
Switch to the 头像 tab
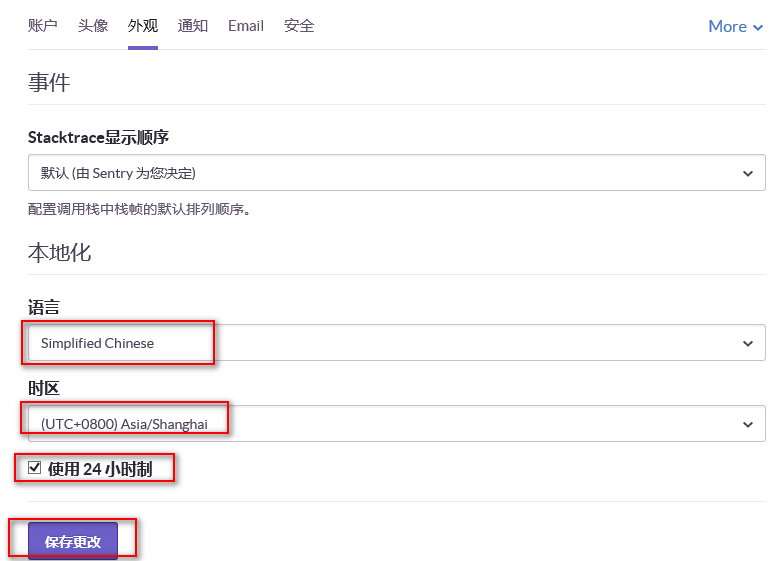pos(92,25)
